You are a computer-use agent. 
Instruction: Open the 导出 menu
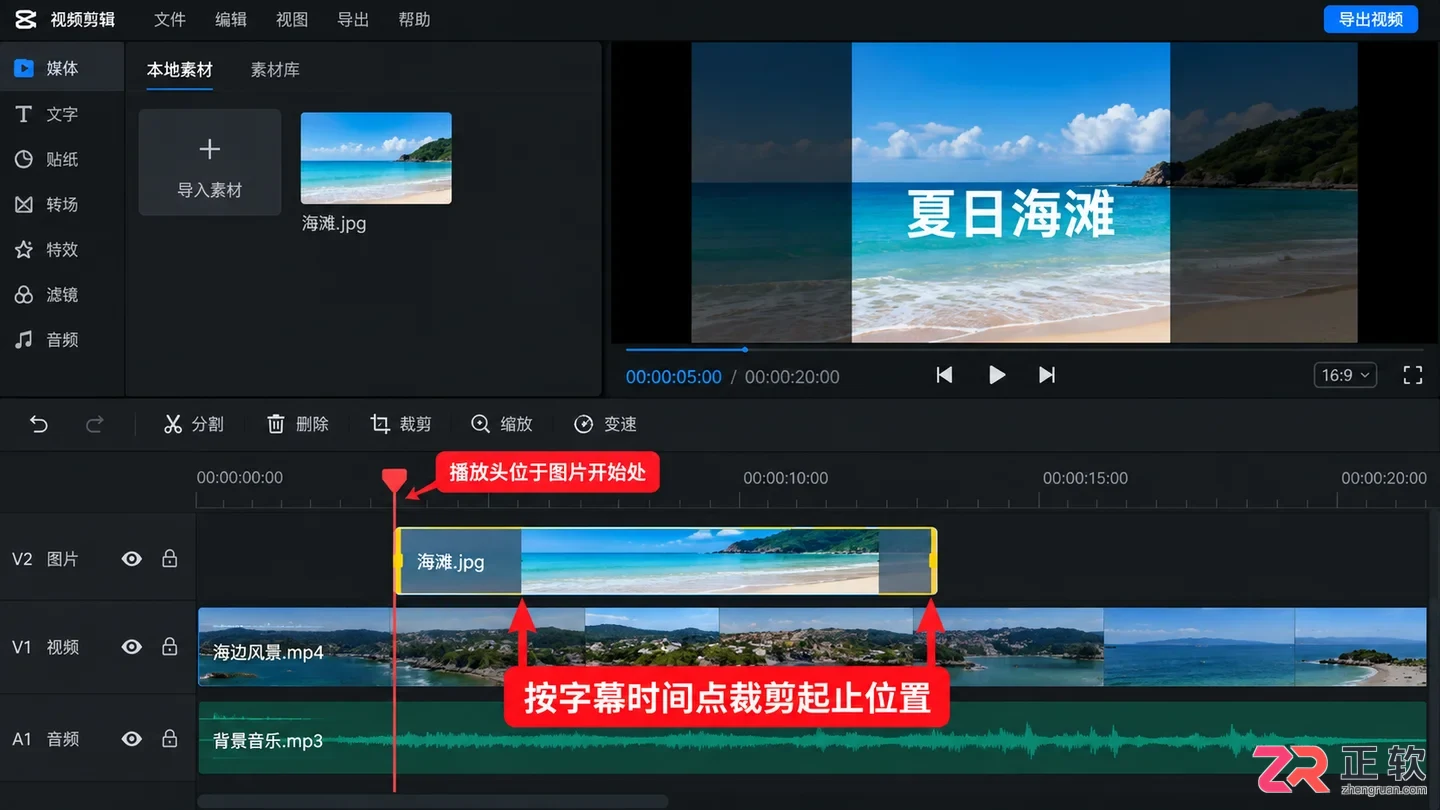point(353,19)
